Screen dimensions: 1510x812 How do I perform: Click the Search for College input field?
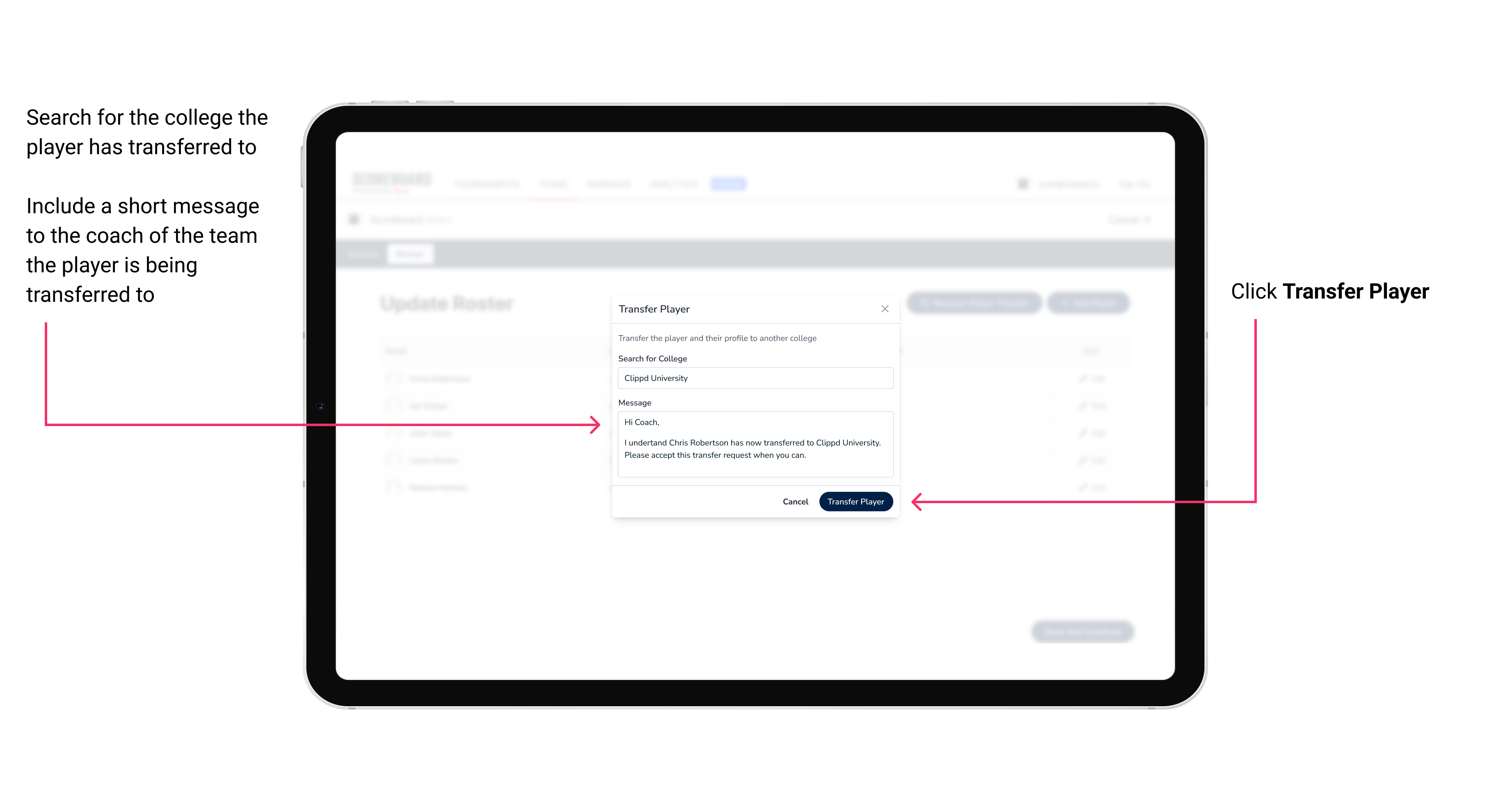pyautogui.click(x=752, y=378)
